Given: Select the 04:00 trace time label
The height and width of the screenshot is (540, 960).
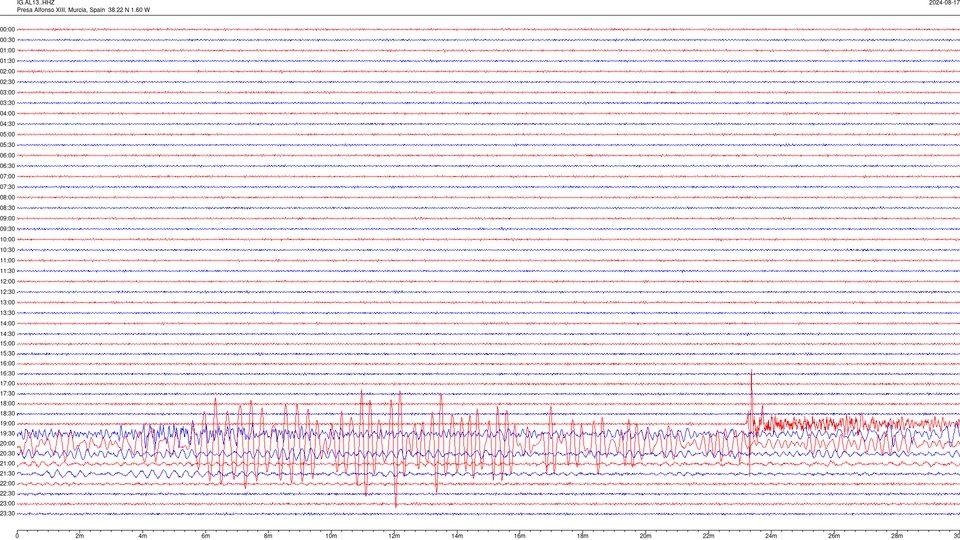Looking at the screenshot, I should [x=7, y=113].
